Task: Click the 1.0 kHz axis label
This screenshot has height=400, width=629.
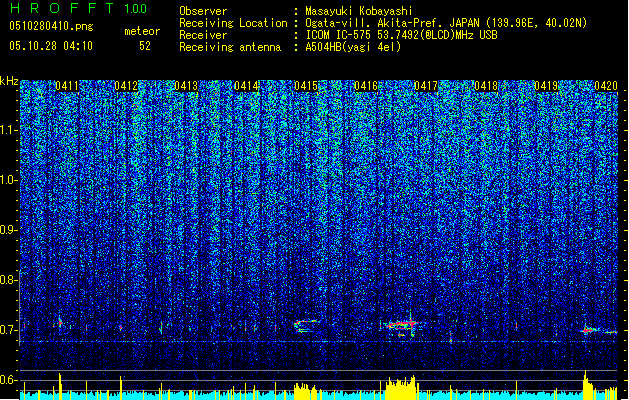Action: (x=9, y=180)
